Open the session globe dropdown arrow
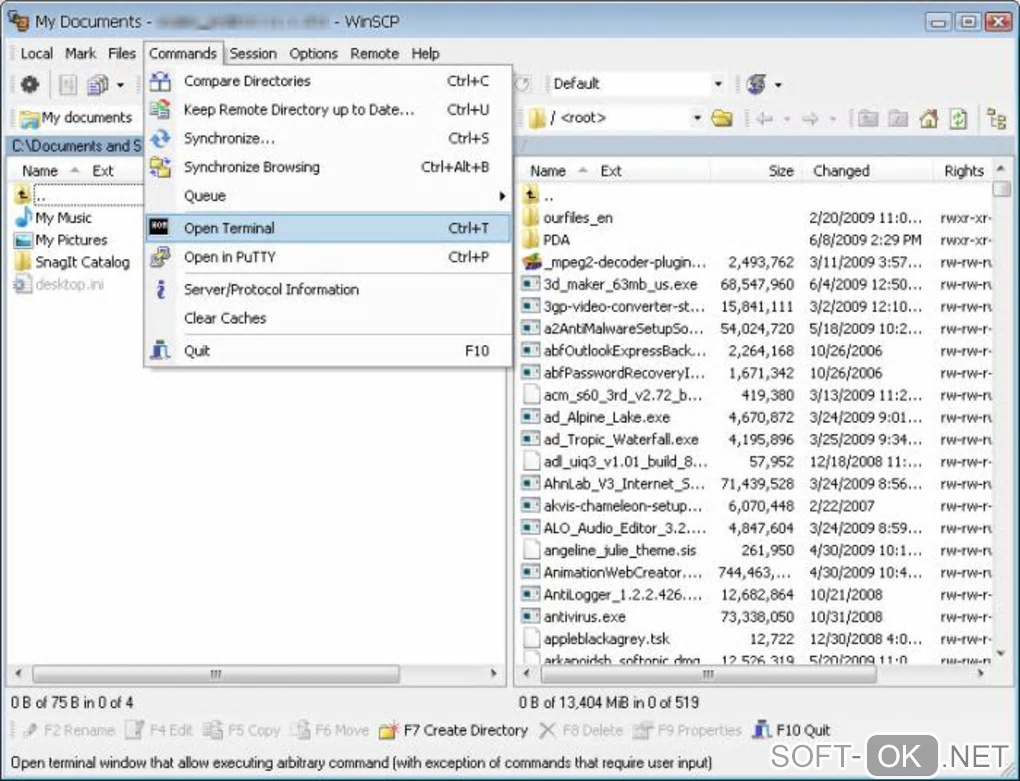This screenshot has width=1020, height=781. 778,85
